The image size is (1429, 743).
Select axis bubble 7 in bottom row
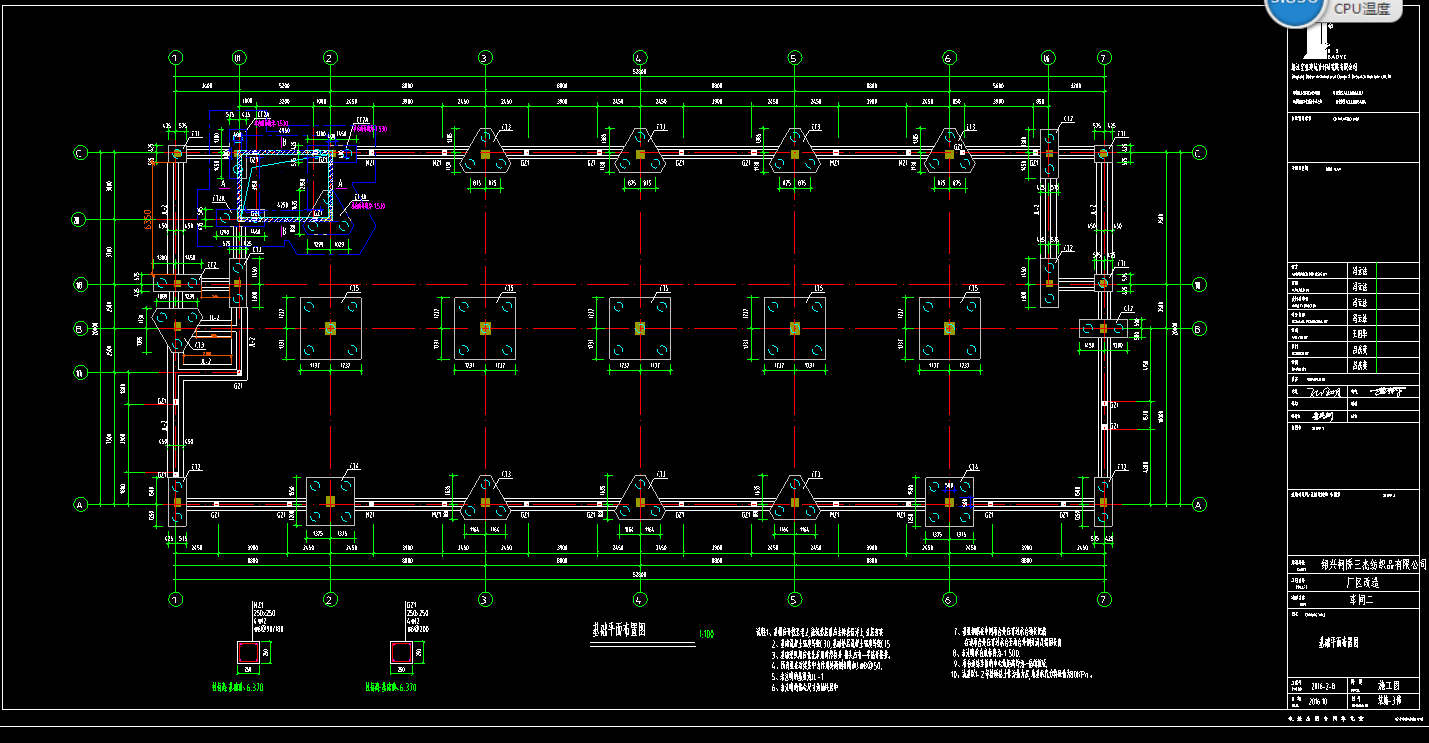pos(1104,600)
